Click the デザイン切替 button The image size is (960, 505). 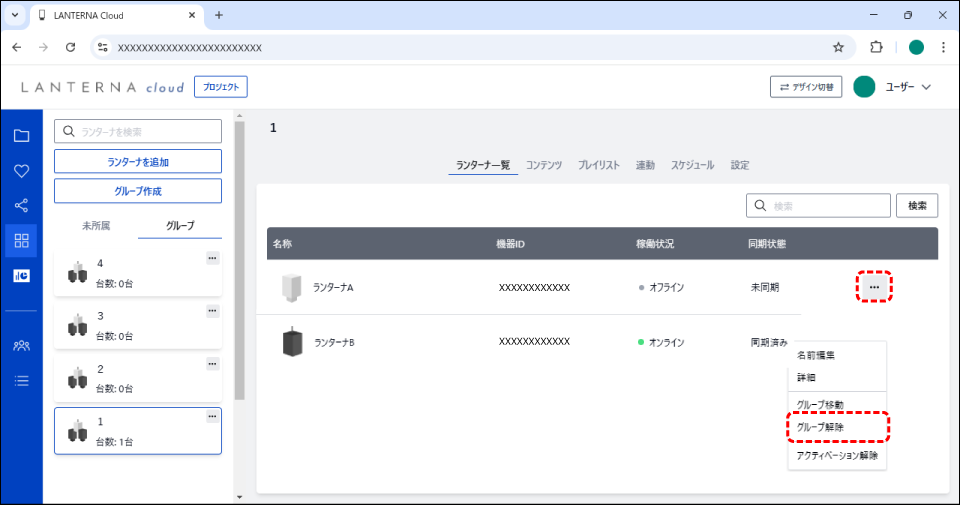tap(806, 87)
